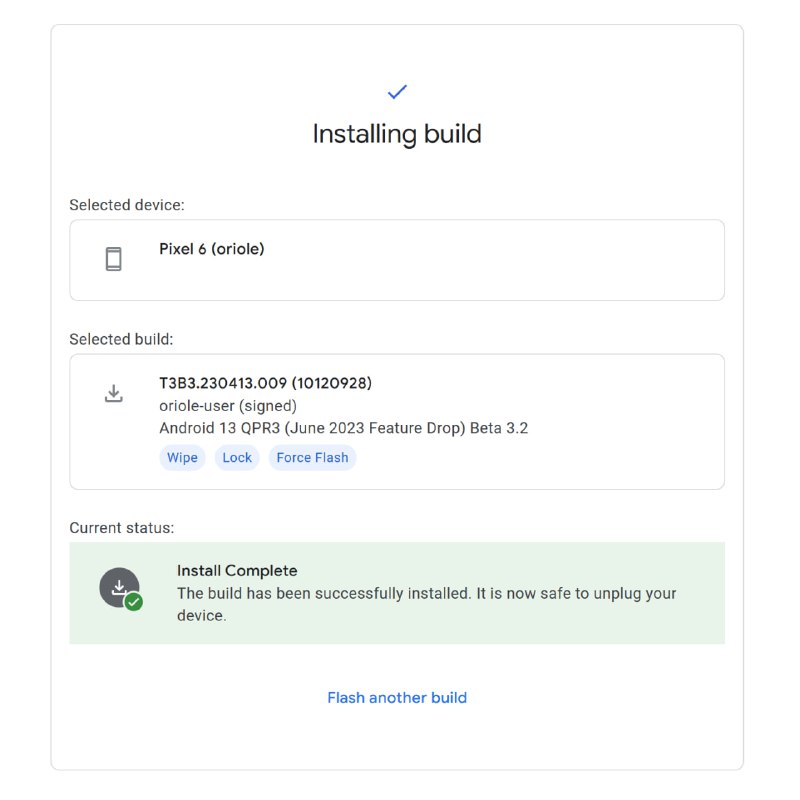Click the Selected device label
The image size is (800, 800).
point(127,205)
